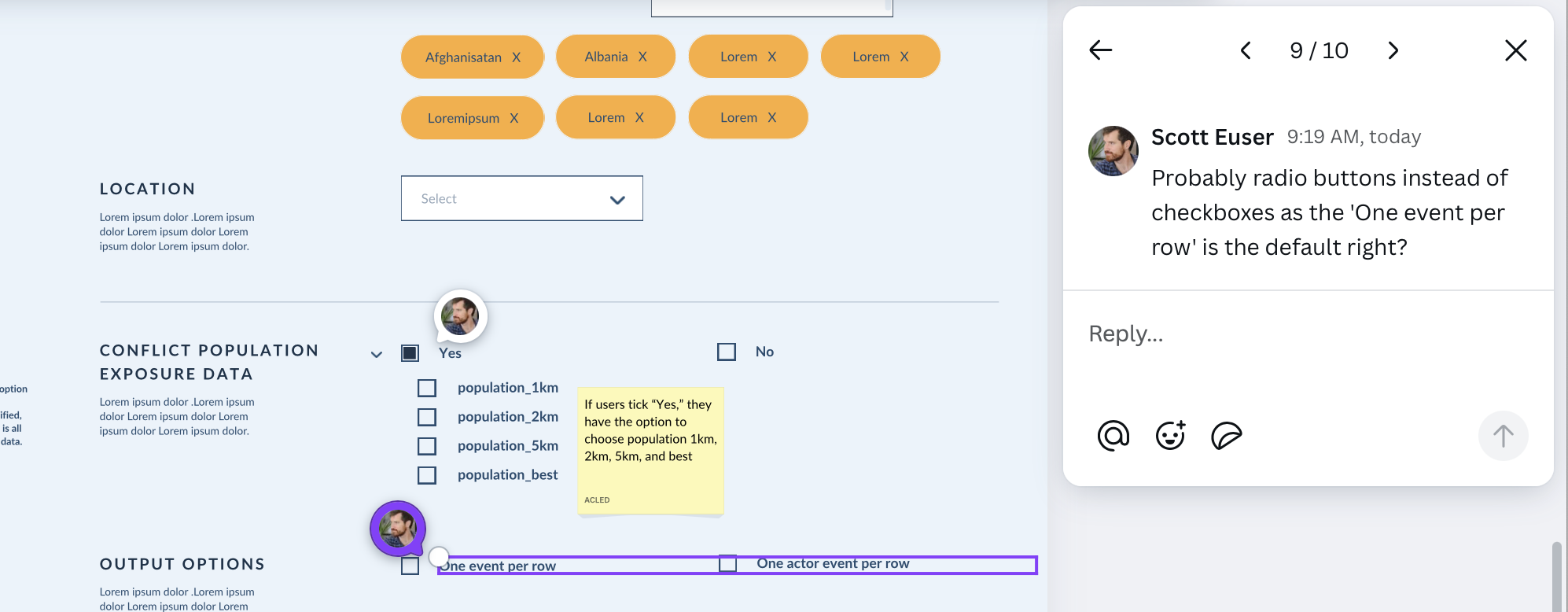Go to previous comment
Screen dimensions: 1568x612
[1246, 51]
